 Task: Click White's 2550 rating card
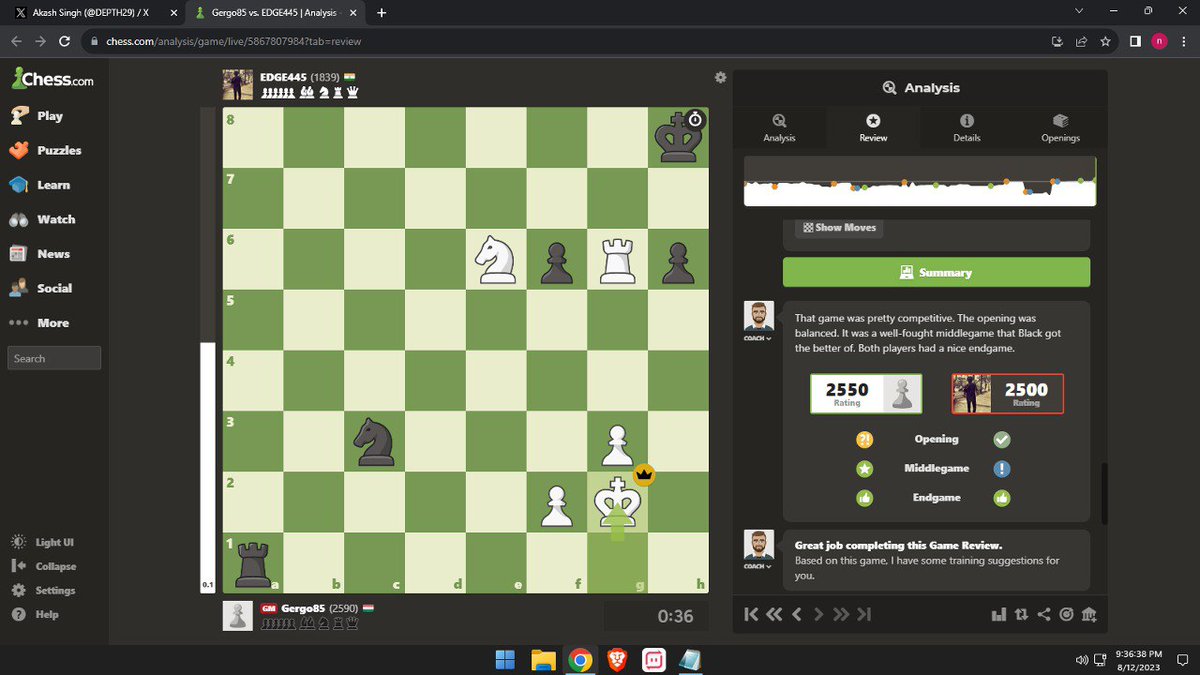[866, 393]
